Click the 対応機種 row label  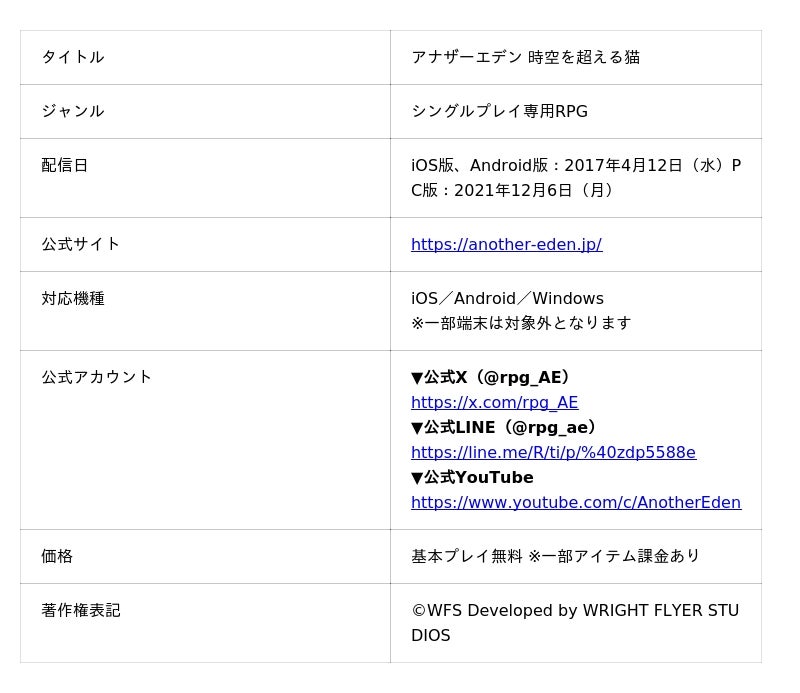pyautogui.click(x=73, y=298)
